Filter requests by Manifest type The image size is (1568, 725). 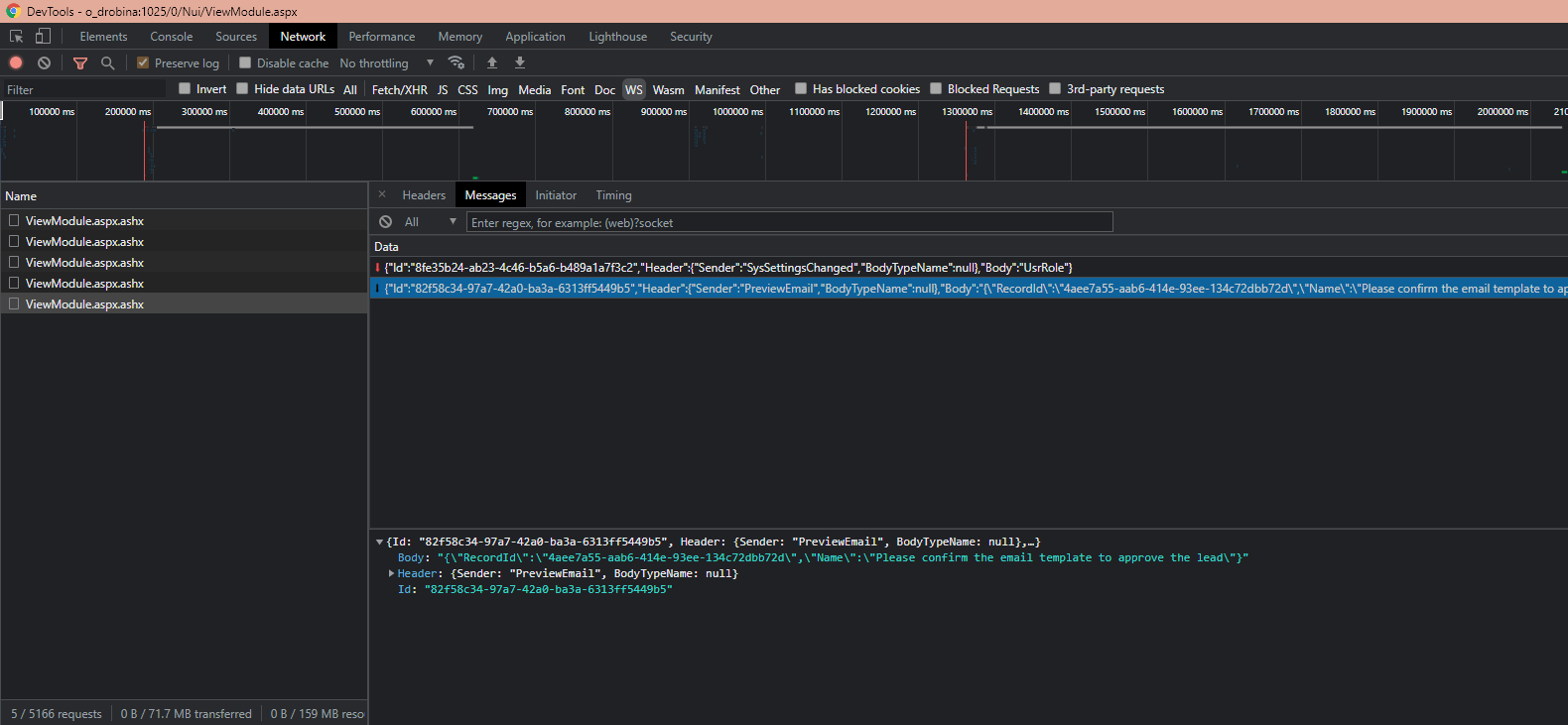(x=718, y=89)
